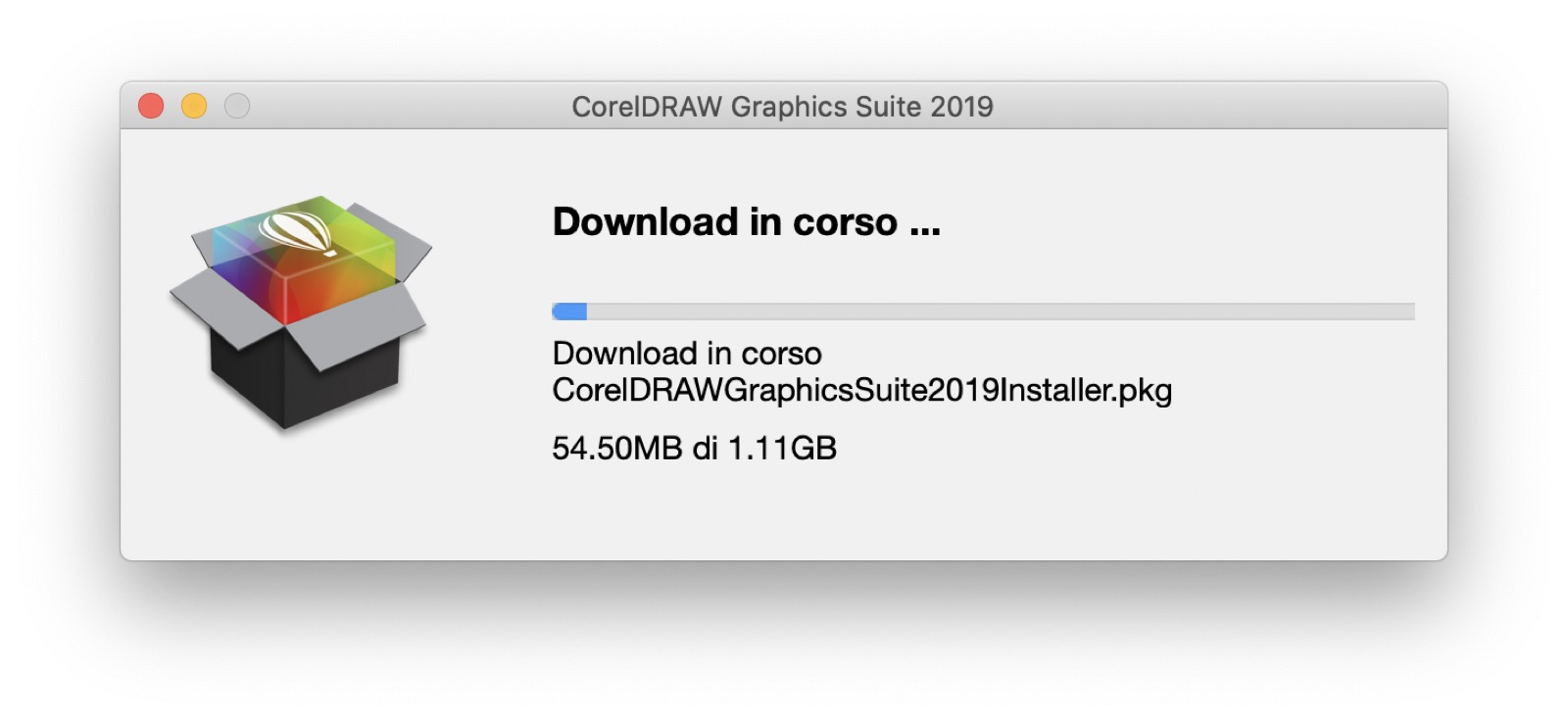Close the CorelDRAW installer window

(x=151, y=106)
